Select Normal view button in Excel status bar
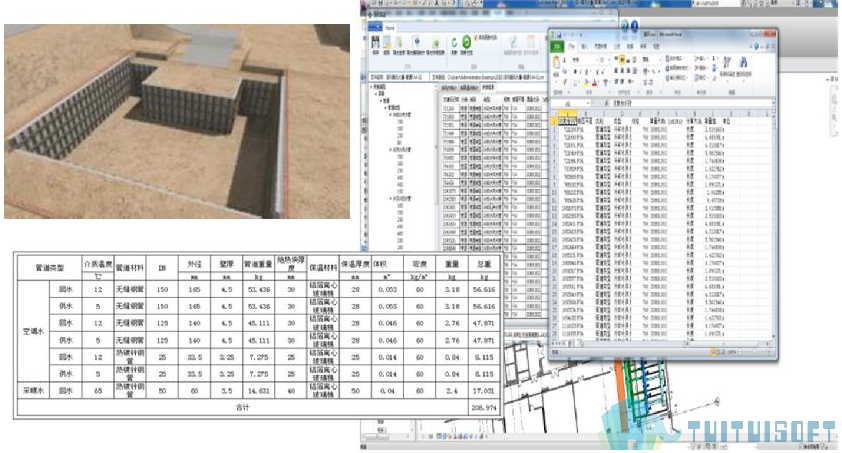Screen dimensions: 842x453 (714, 352)
